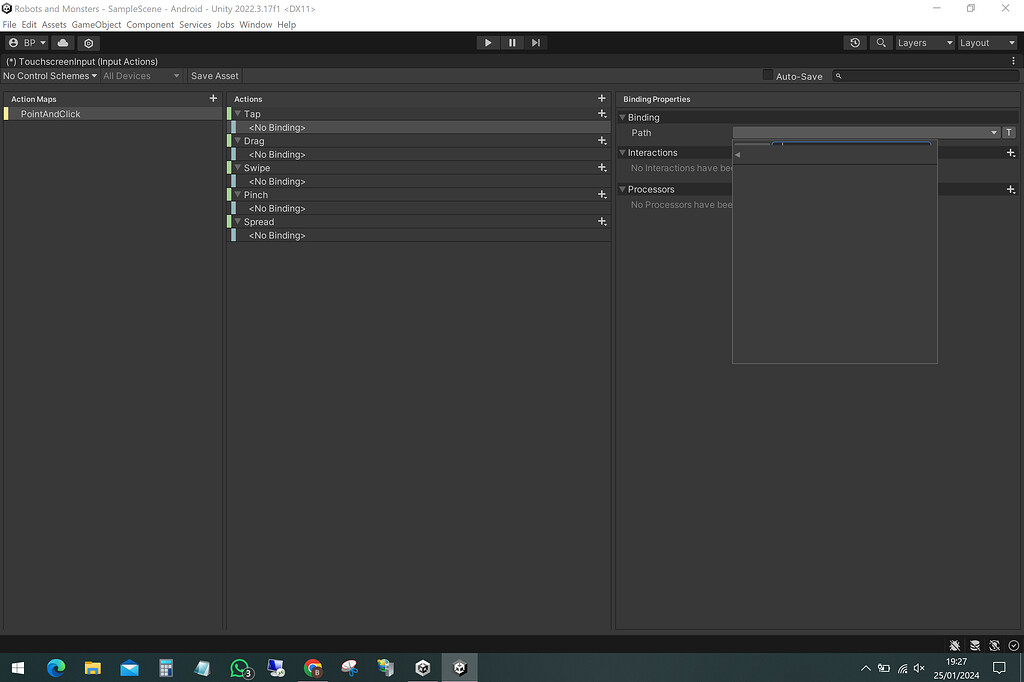Image resolution: width=1024 pixels, height=682 pixels.
Task: Open the Search tool next to history icon
Action: point(881,42)
